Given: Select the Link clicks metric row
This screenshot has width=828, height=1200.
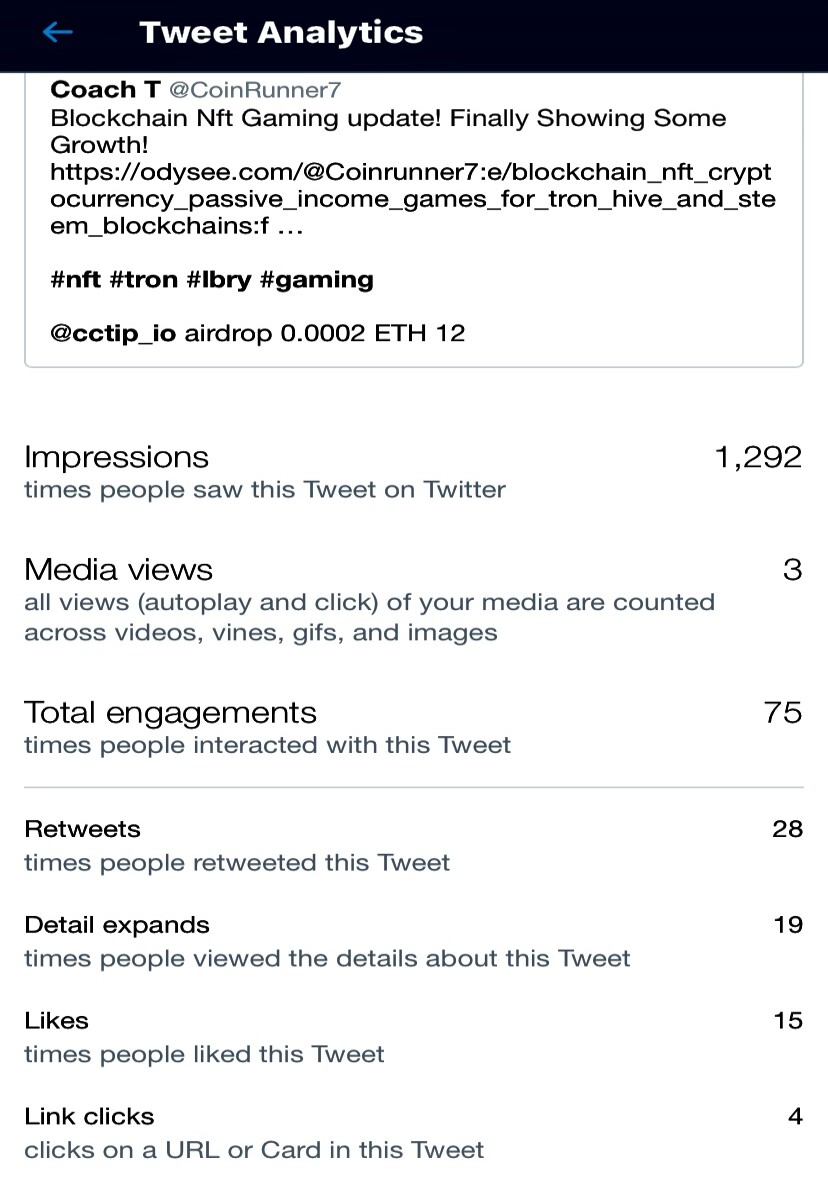Looking at the screenshot, I should pyautogui.click(x=414, y=1133).
